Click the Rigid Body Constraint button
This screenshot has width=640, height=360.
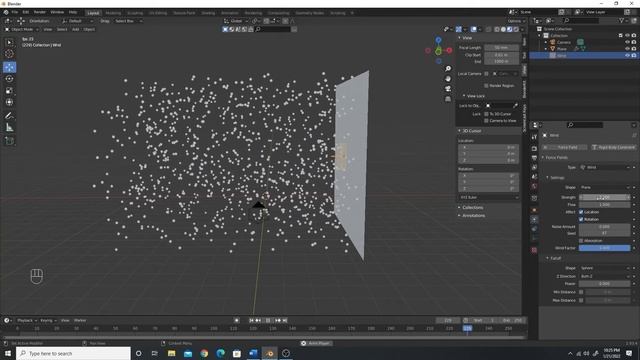613,147
